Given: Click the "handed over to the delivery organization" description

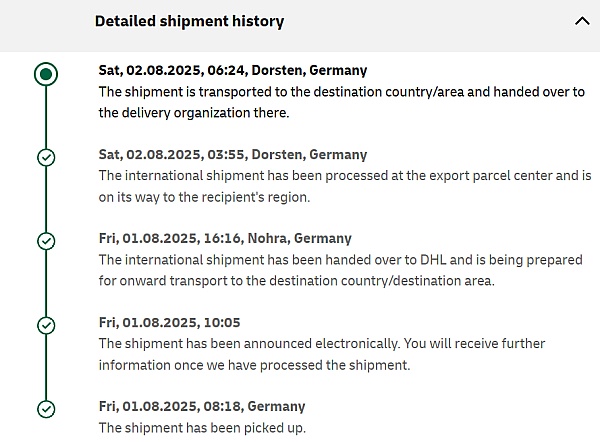Looking at the screenshot, I should point(341,102).
